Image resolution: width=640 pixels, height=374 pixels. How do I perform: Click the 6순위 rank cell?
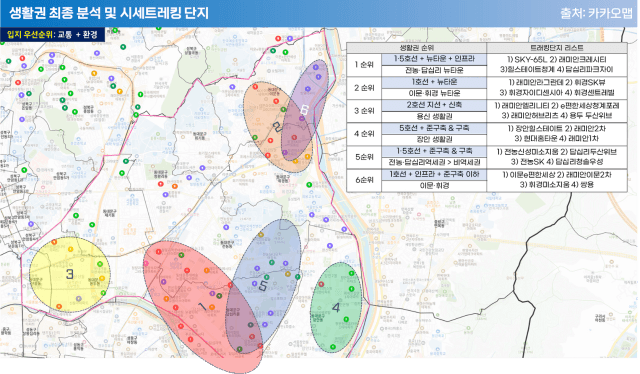click(x=364, y=180)
